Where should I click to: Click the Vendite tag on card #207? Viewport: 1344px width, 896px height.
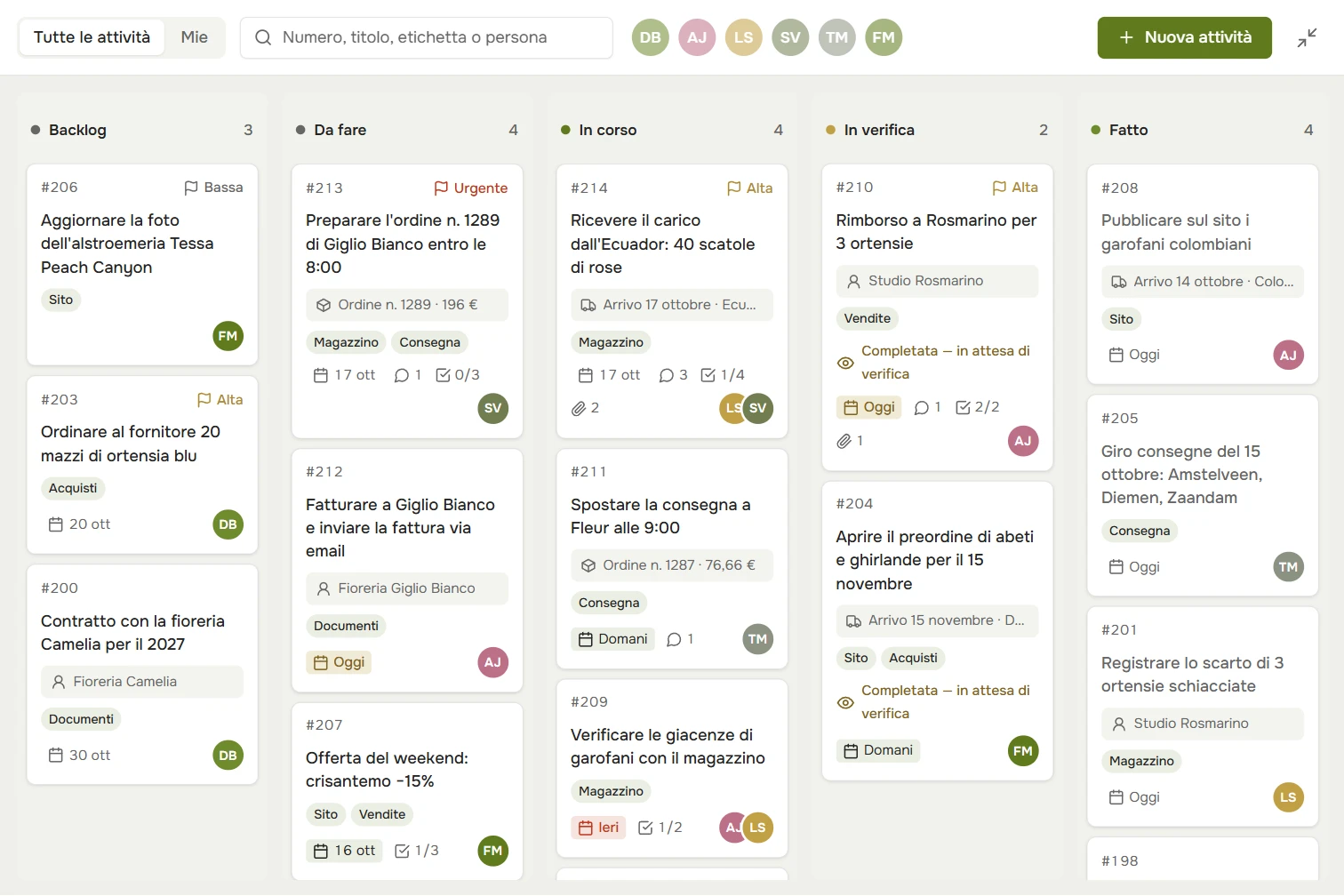click(382, 814)
